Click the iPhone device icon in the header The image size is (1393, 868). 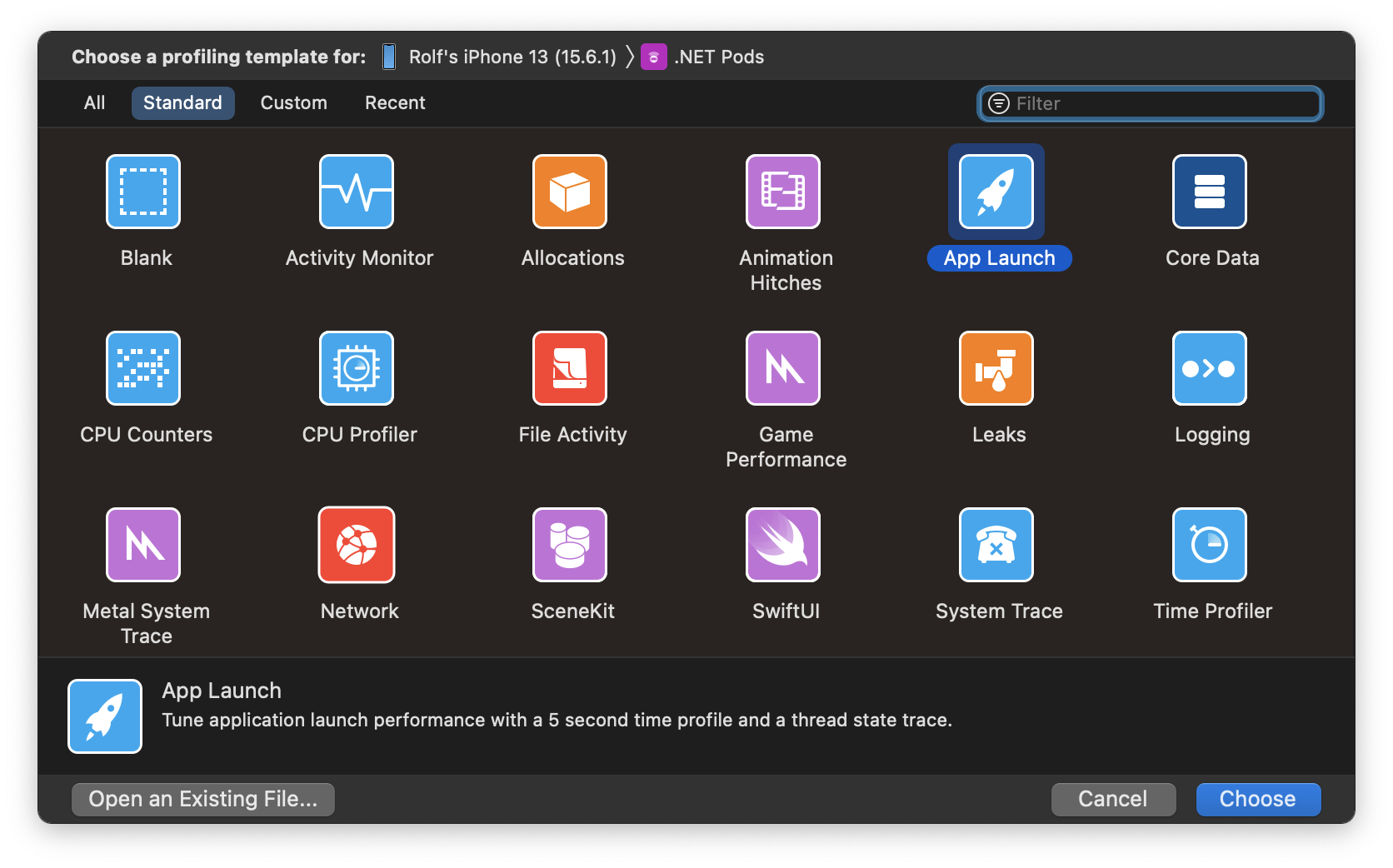point(389,57)
